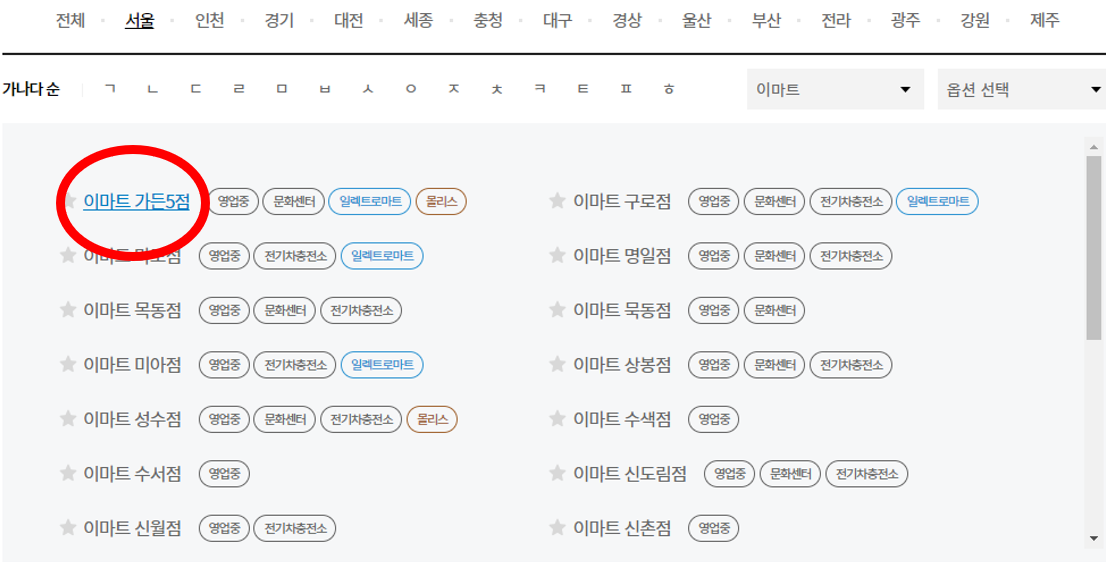1106x562 pixels.
Task: Click the 문화센터 tag on 이마트 묵동점
Action: (774, 310)
